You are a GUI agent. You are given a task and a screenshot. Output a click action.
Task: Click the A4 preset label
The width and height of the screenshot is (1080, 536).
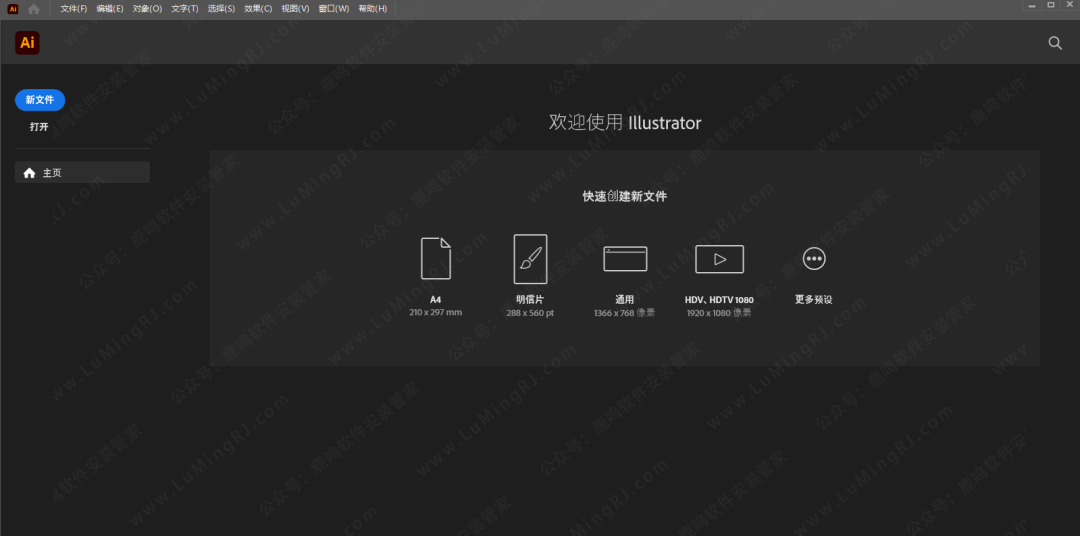pyautogui.click(x=435, y=300)
